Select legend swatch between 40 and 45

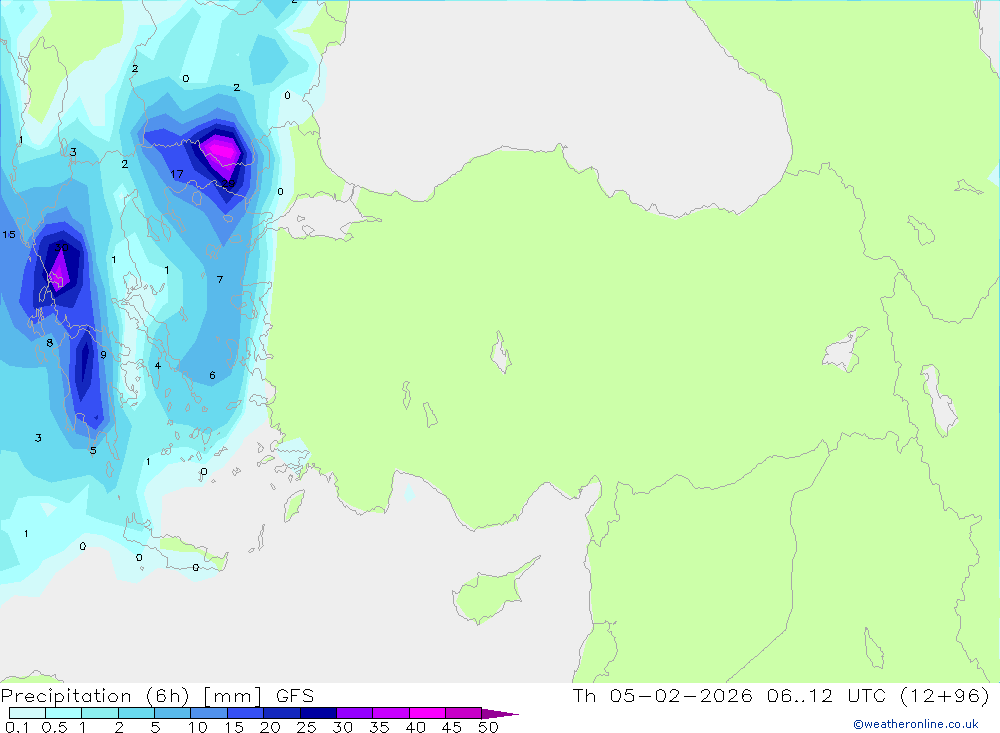[427, 713]
